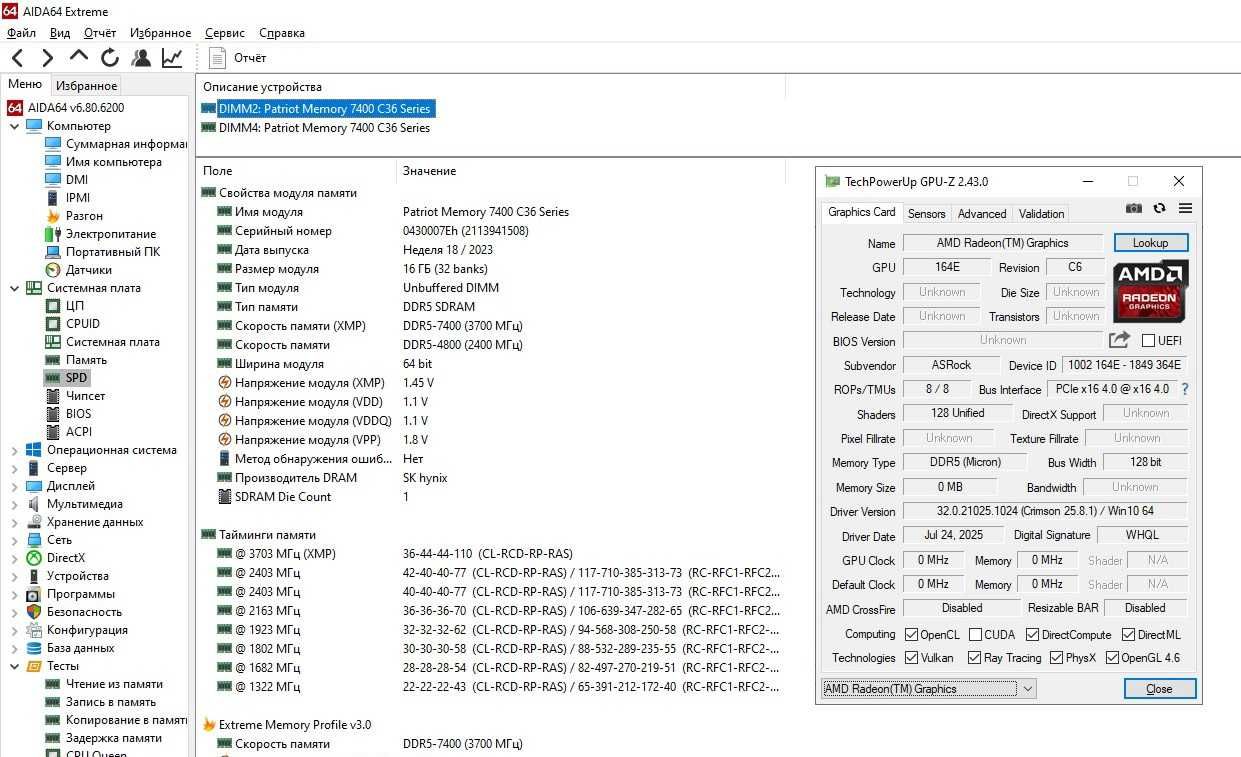
Task: Select the IPMI tree item
Action: 68,198
